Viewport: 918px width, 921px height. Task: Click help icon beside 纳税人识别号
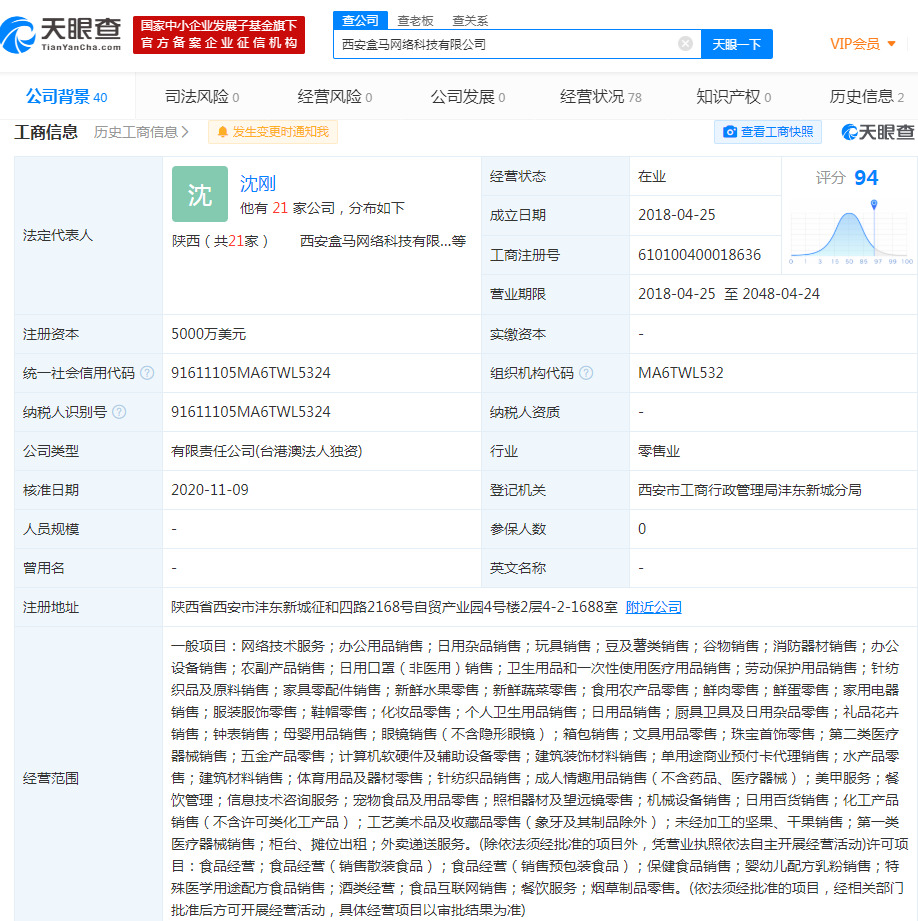119,412
